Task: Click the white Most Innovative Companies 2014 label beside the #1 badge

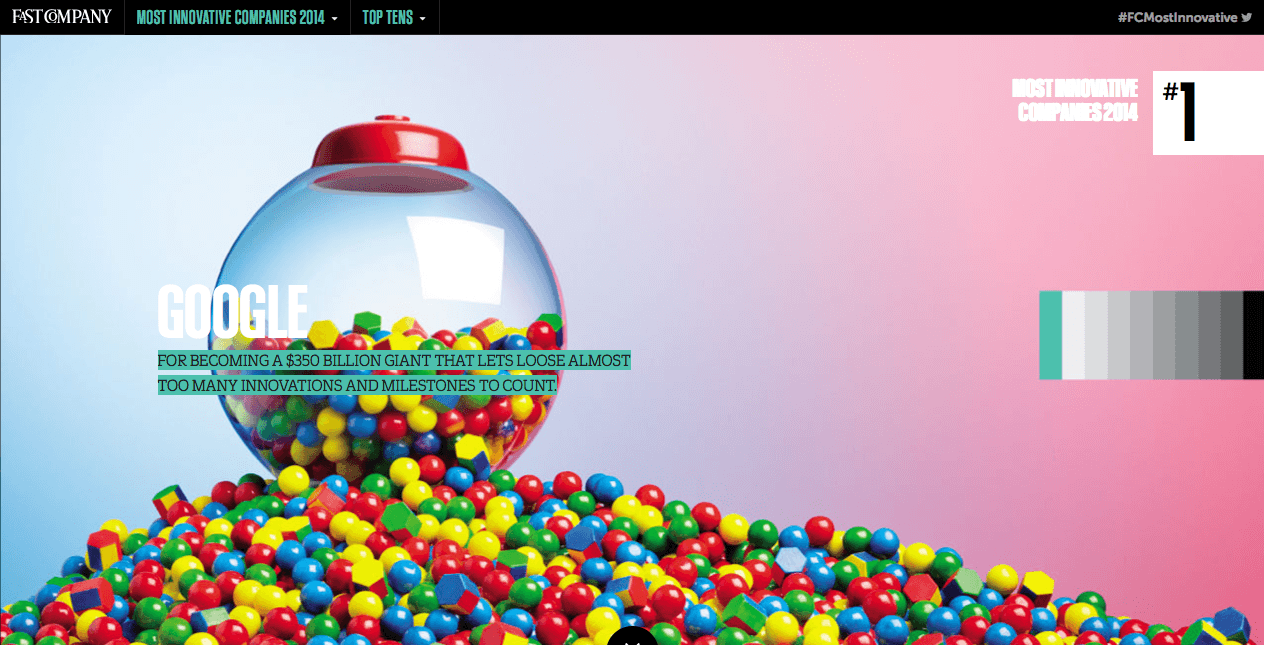Action: pos(1074,101)
